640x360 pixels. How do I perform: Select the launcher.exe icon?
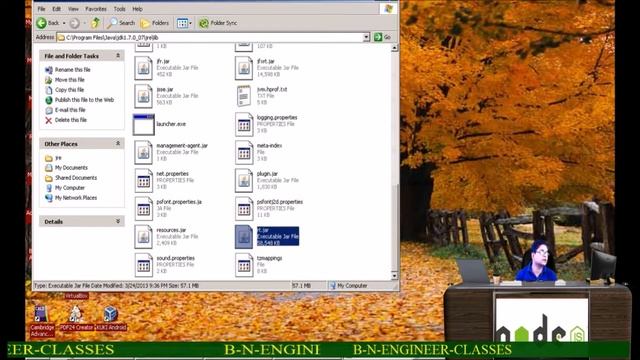click(x=143, y=124)
